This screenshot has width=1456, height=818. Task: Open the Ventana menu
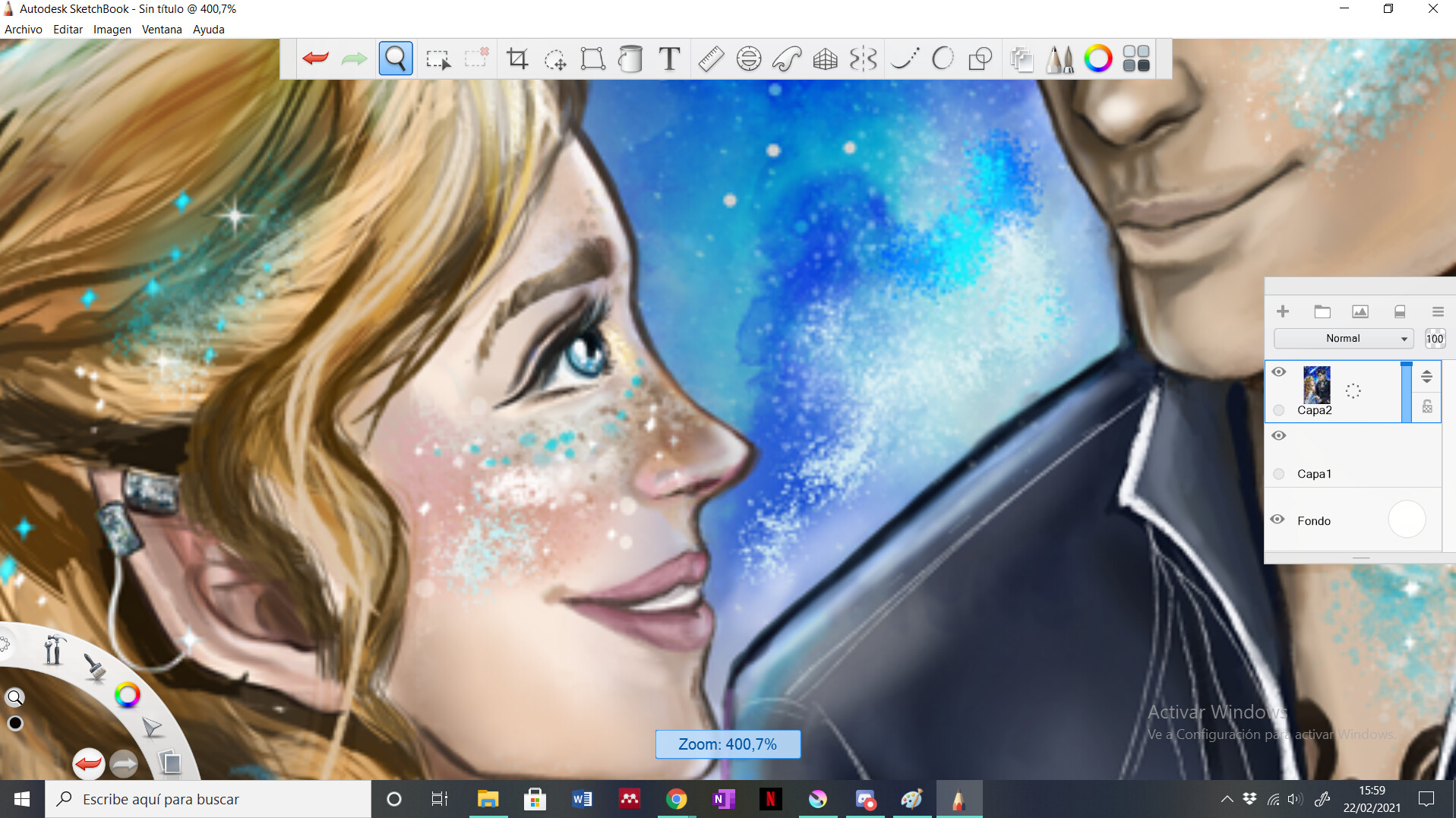(162, 30)
